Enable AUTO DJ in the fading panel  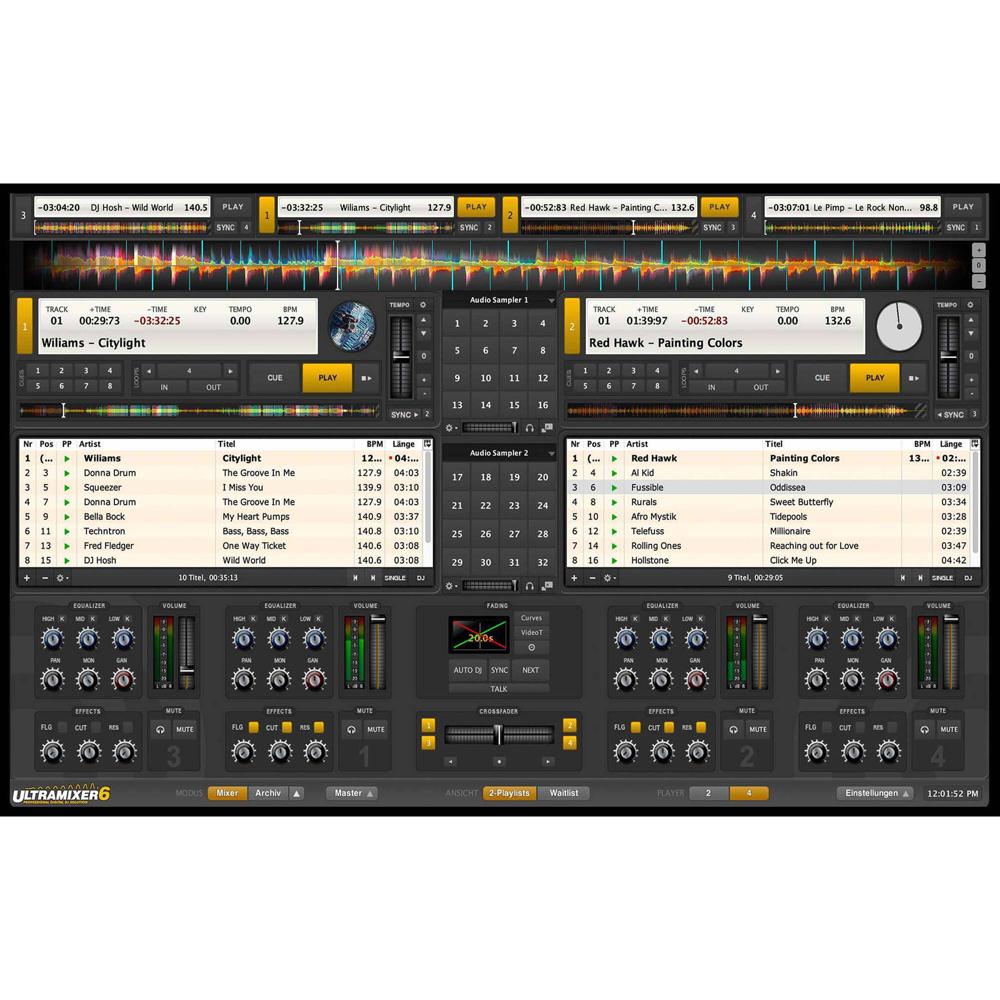pos(468,670)
